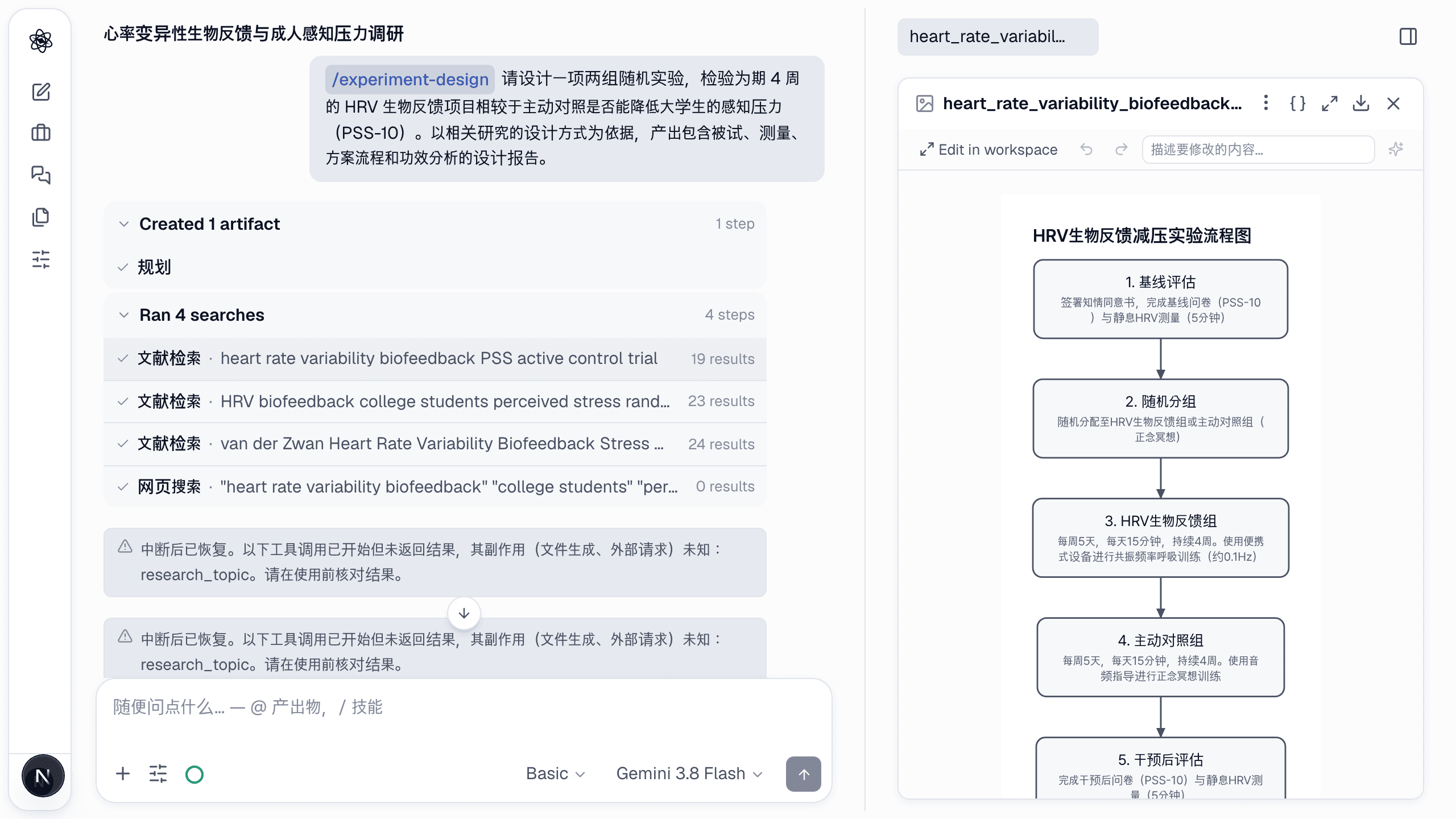The width and height of the screenshot is (1456, 819).
Task: Click the green circle status indicator
Action: click(195, 774)
